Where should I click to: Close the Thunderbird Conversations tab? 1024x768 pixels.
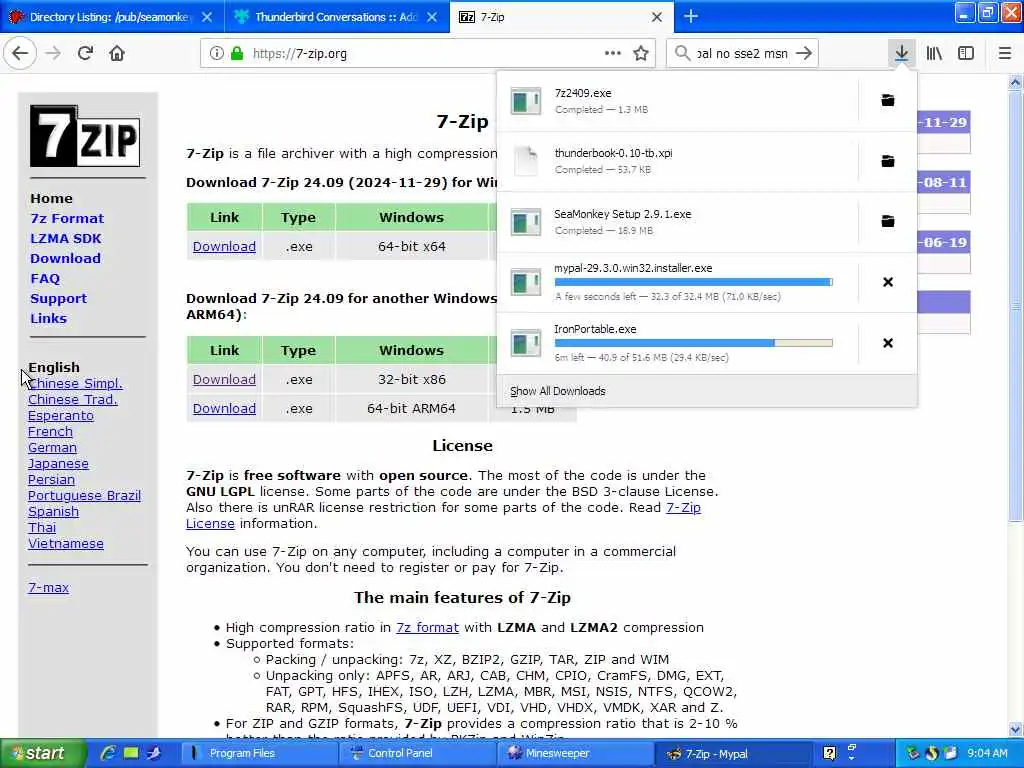pyautogui.click(x=432, y=17)
